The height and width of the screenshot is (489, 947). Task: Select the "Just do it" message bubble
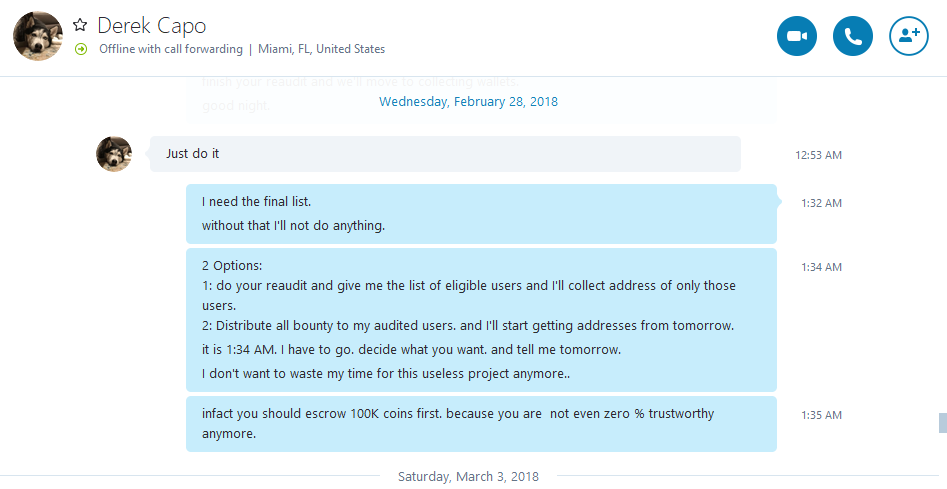pos(445,154)
